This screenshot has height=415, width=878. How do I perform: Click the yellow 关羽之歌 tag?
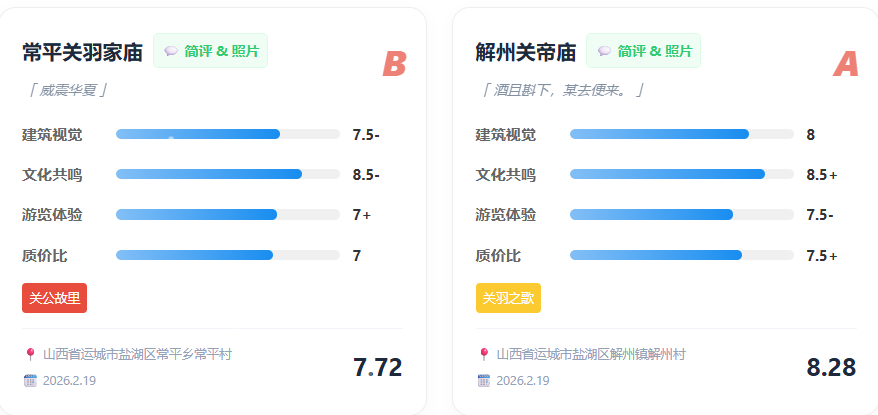[x=508, y=298]
